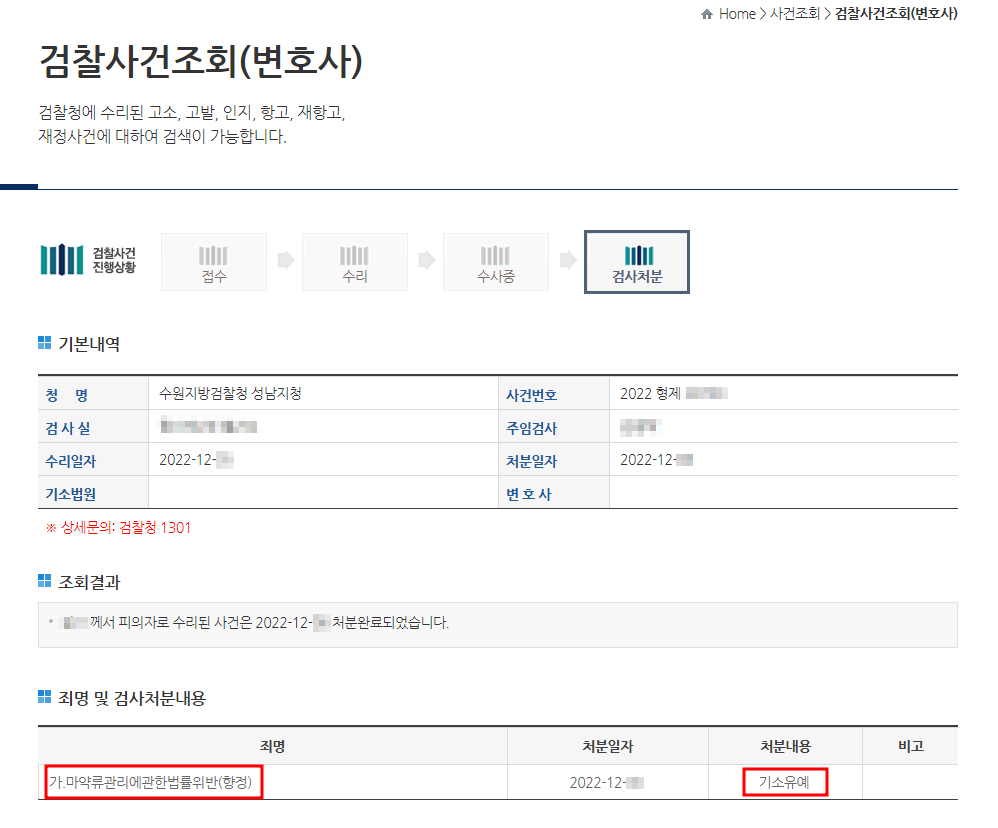The image size is (998, 828).
Task: Select the 기소유예 disposition cell
Action: (x=785, y=782)
